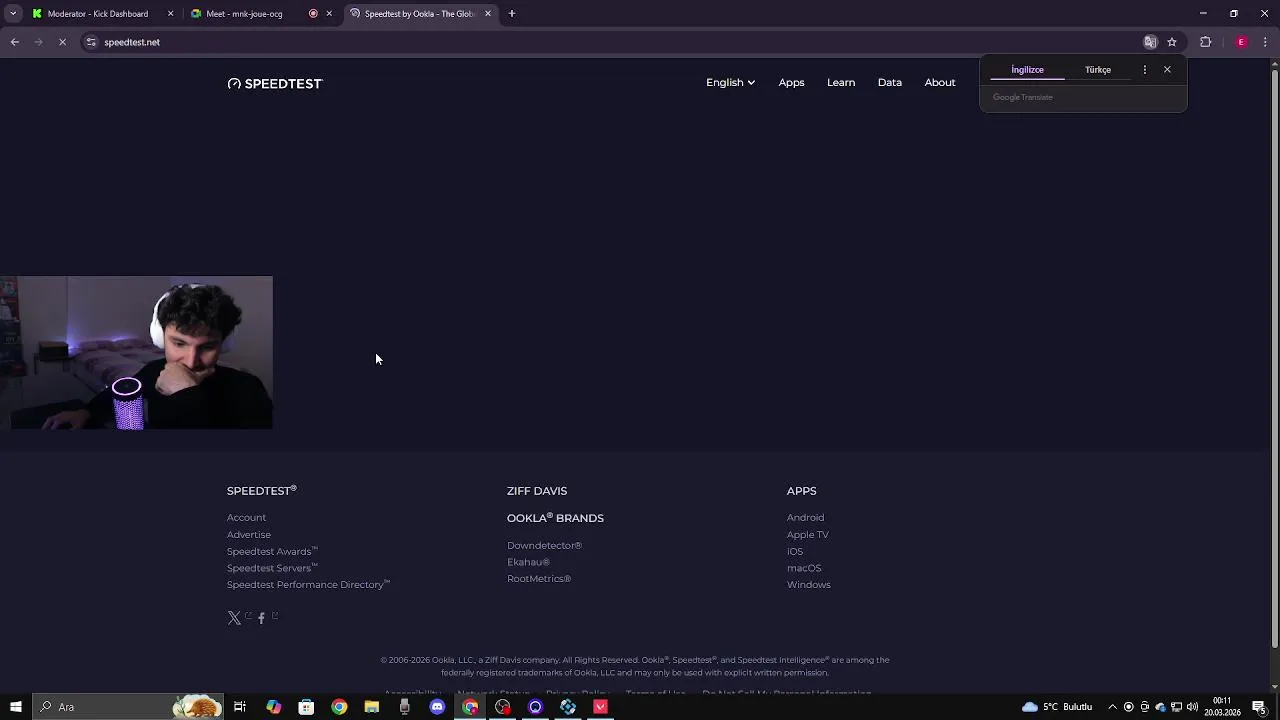Open the Apps menu in Speedtest header
This screenshot has height=720, width=1280.
[791, 82]
